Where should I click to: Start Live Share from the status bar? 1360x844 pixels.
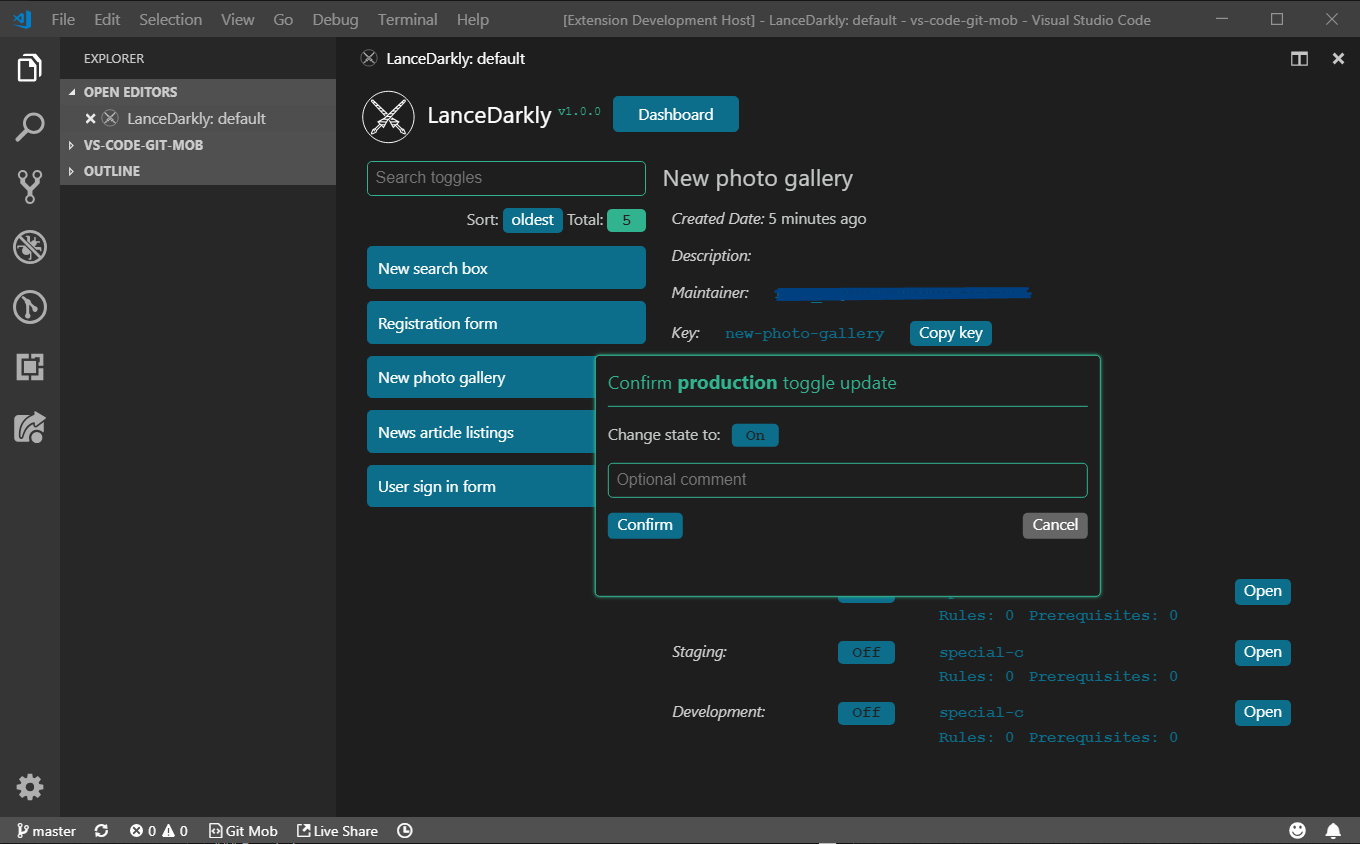coord(337,831)
